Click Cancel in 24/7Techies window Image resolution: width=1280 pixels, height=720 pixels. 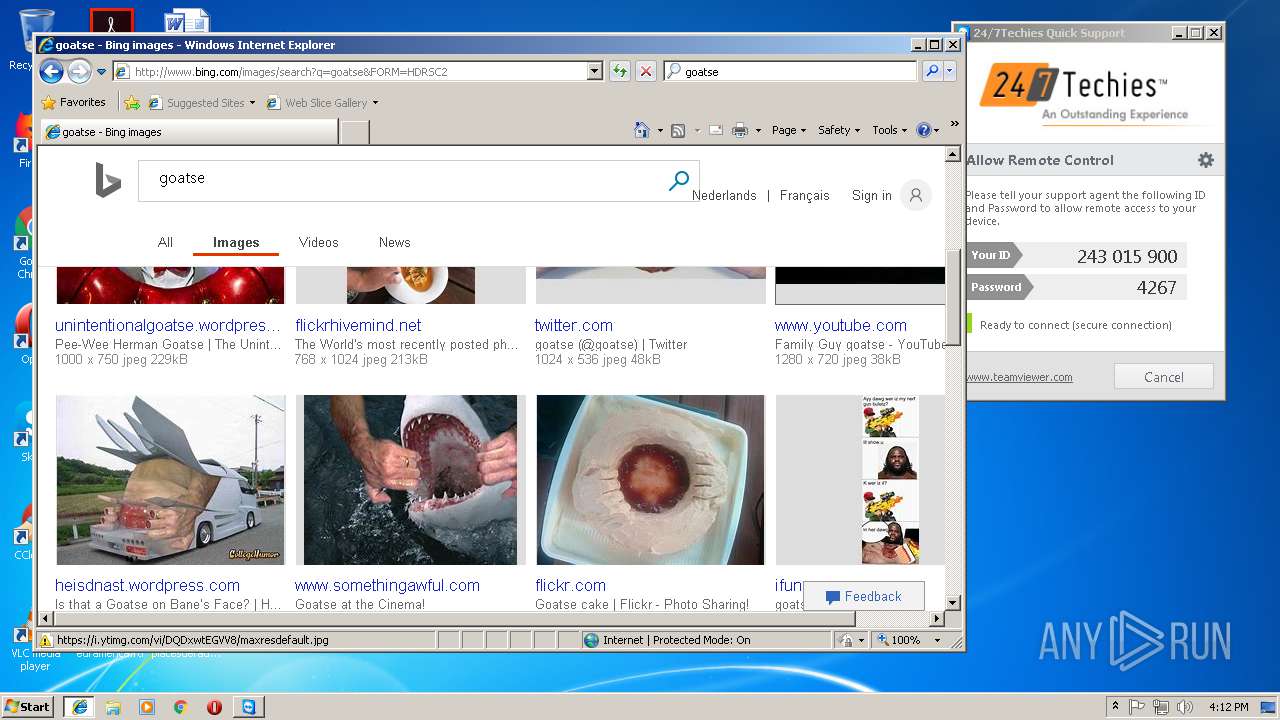[1164, 377]
